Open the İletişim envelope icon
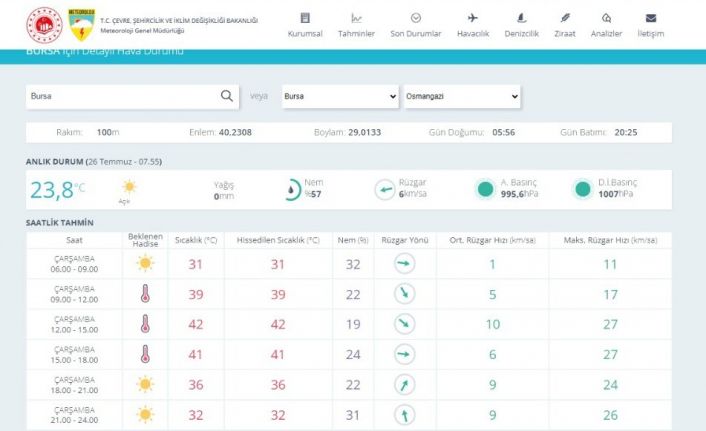This screenshot has height=431, width=706. click(650, 18)
